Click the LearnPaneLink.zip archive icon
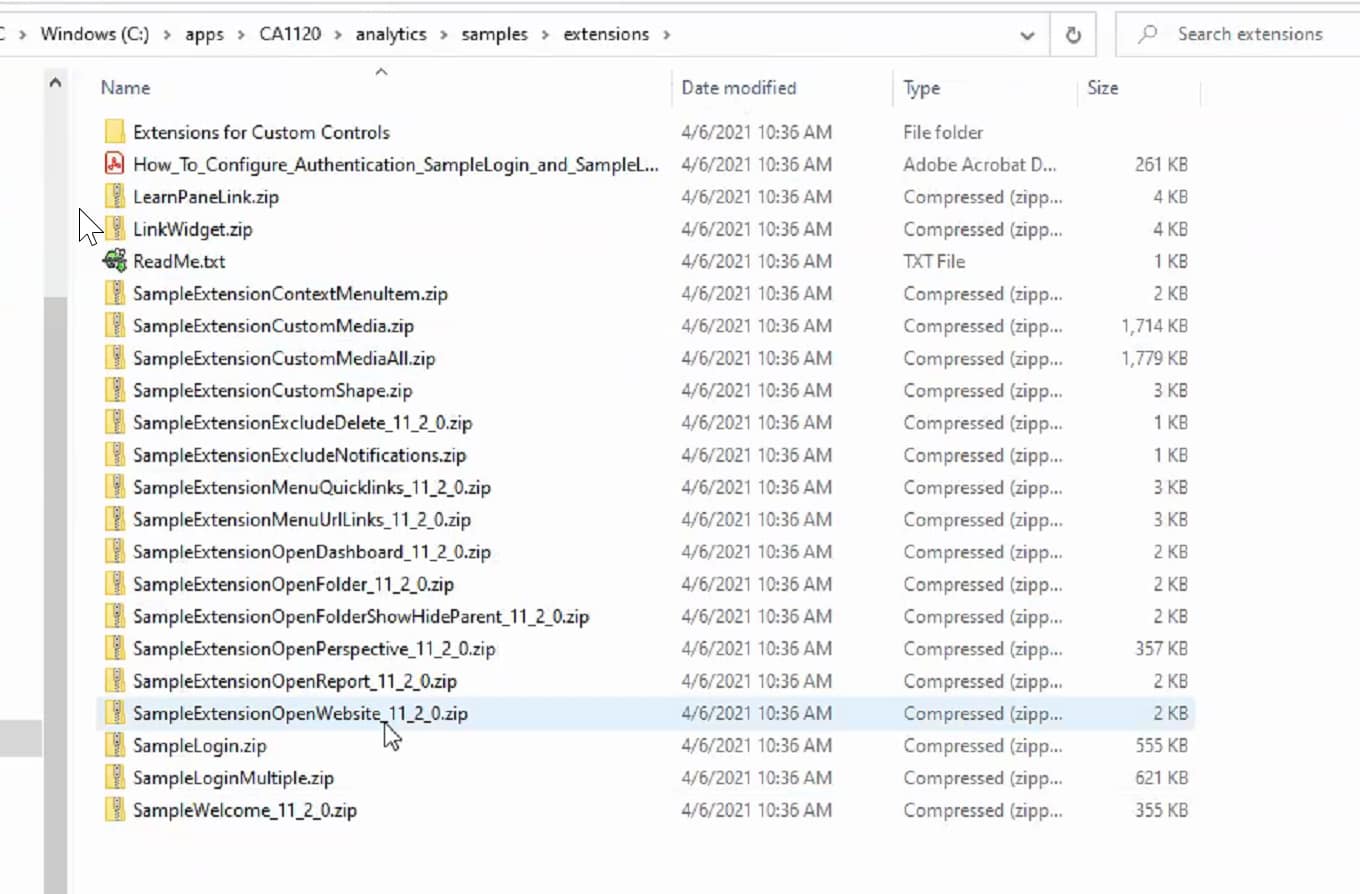Image resolution: width=1360 pixels, height=894 pixels. (115, 197)
